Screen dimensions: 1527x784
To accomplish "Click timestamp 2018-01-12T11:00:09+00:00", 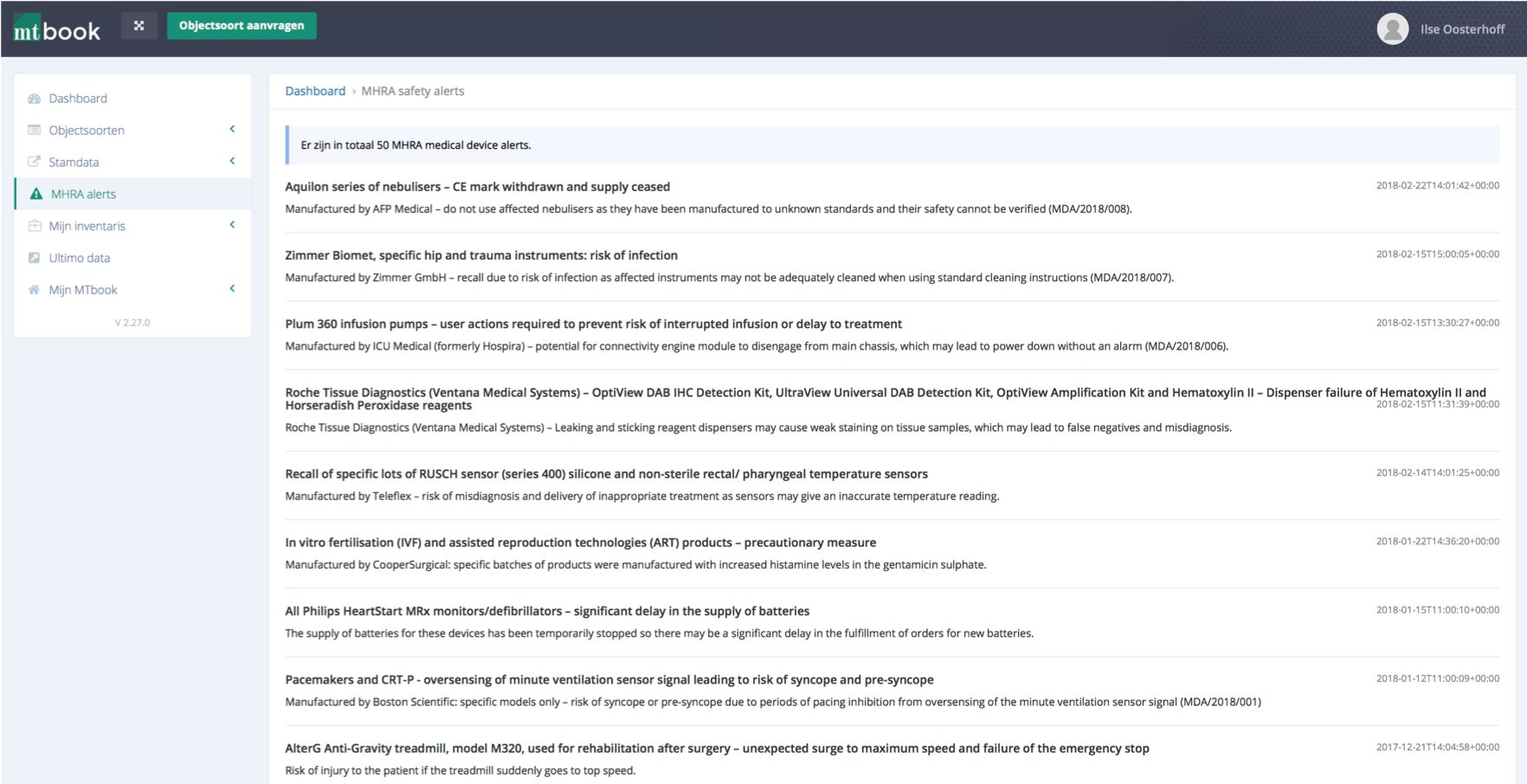I will pos(1438,678).
